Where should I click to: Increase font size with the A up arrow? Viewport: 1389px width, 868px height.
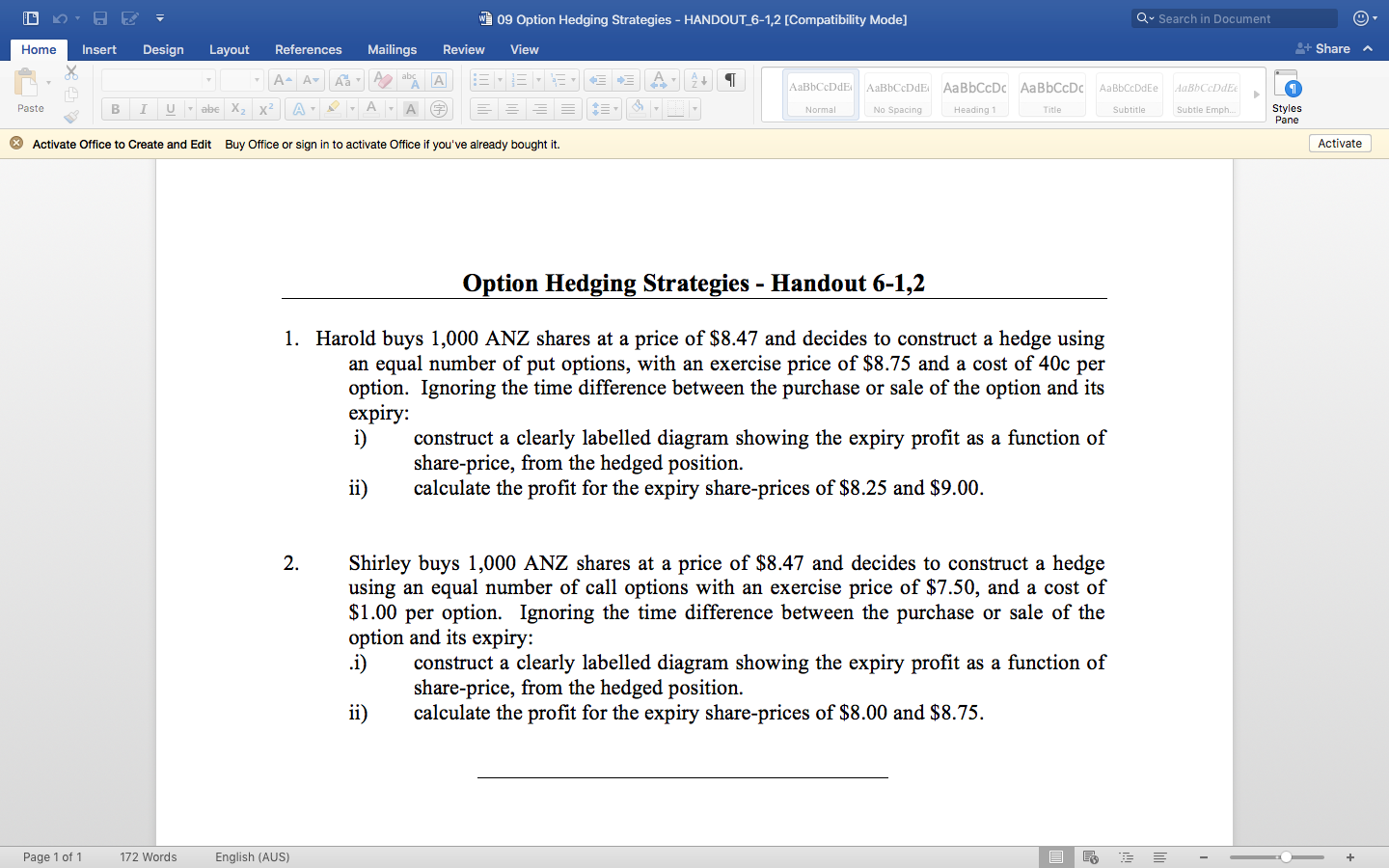[282, 80]
